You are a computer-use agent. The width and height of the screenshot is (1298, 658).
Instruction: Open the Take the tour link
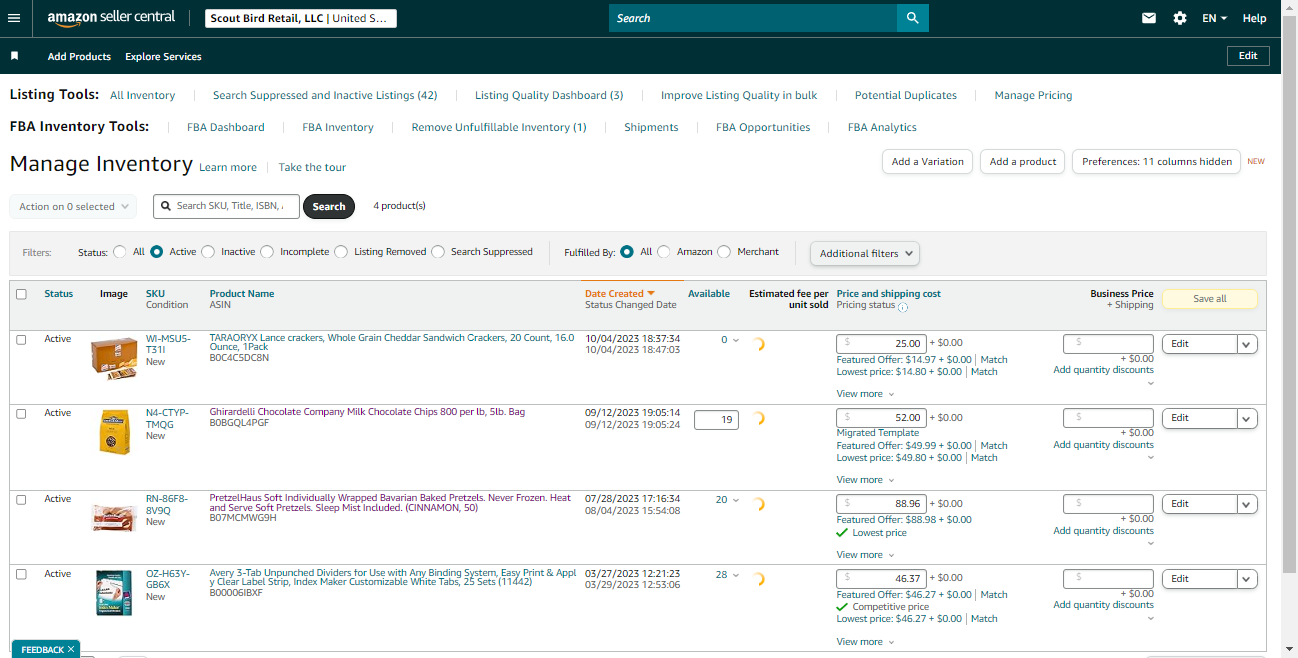click(312, 167)
